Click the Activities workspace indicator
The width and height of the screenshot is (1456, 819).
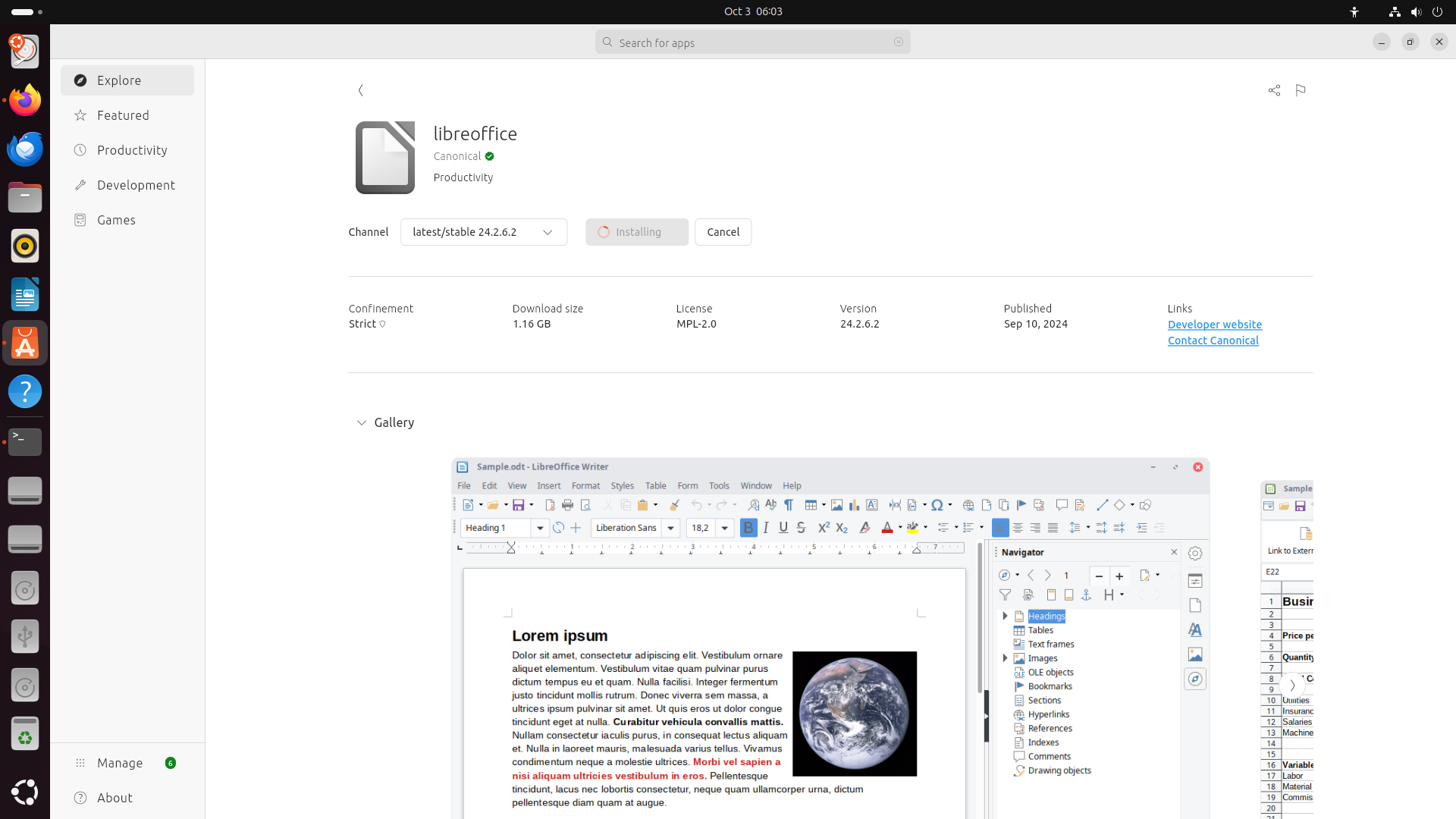click(27, 11)
